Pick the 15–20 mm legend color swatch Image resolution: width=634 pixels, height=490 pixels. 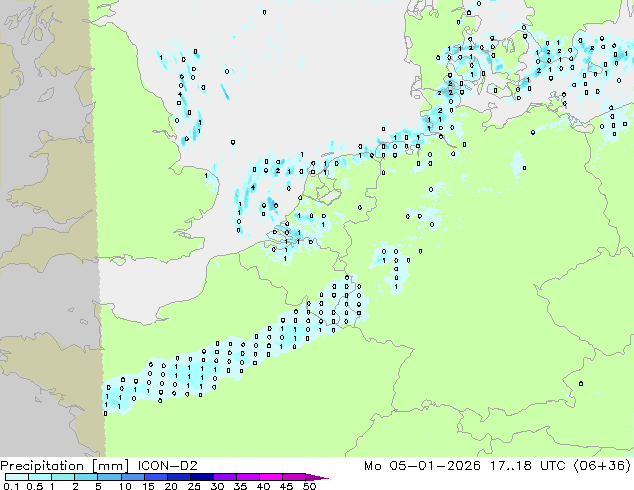pos(156,477)
